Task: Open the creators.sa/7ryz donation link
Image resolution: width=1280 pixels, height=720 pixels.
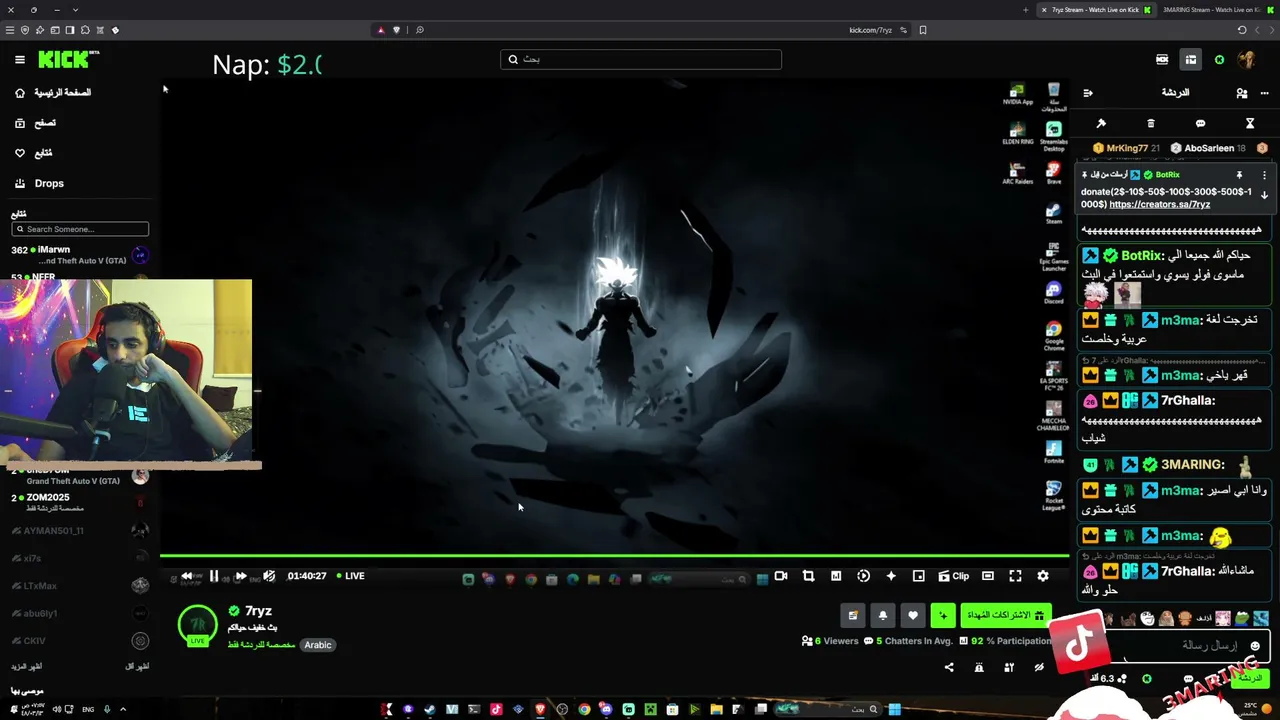Action: (1159, 204)
